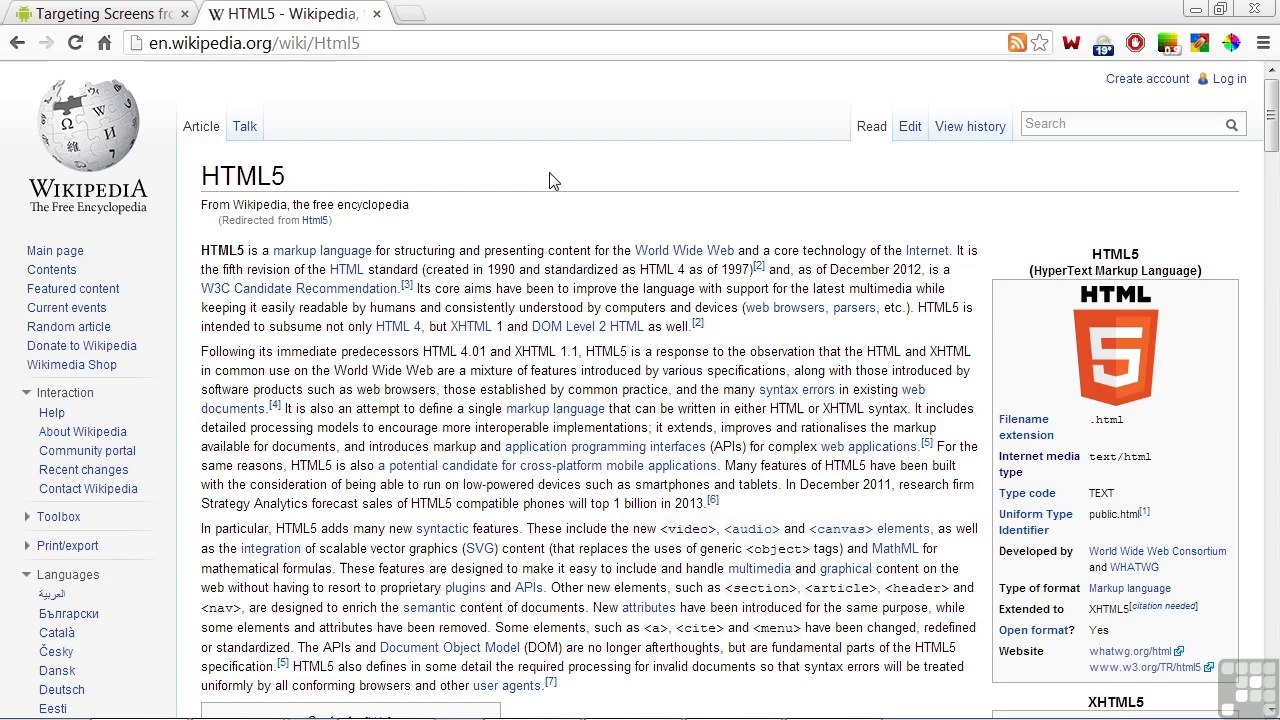This screenshot has height=720, width=1280.
Task: Open the World Wide Web Consortium link in infobox
Action: (1157, 552)
